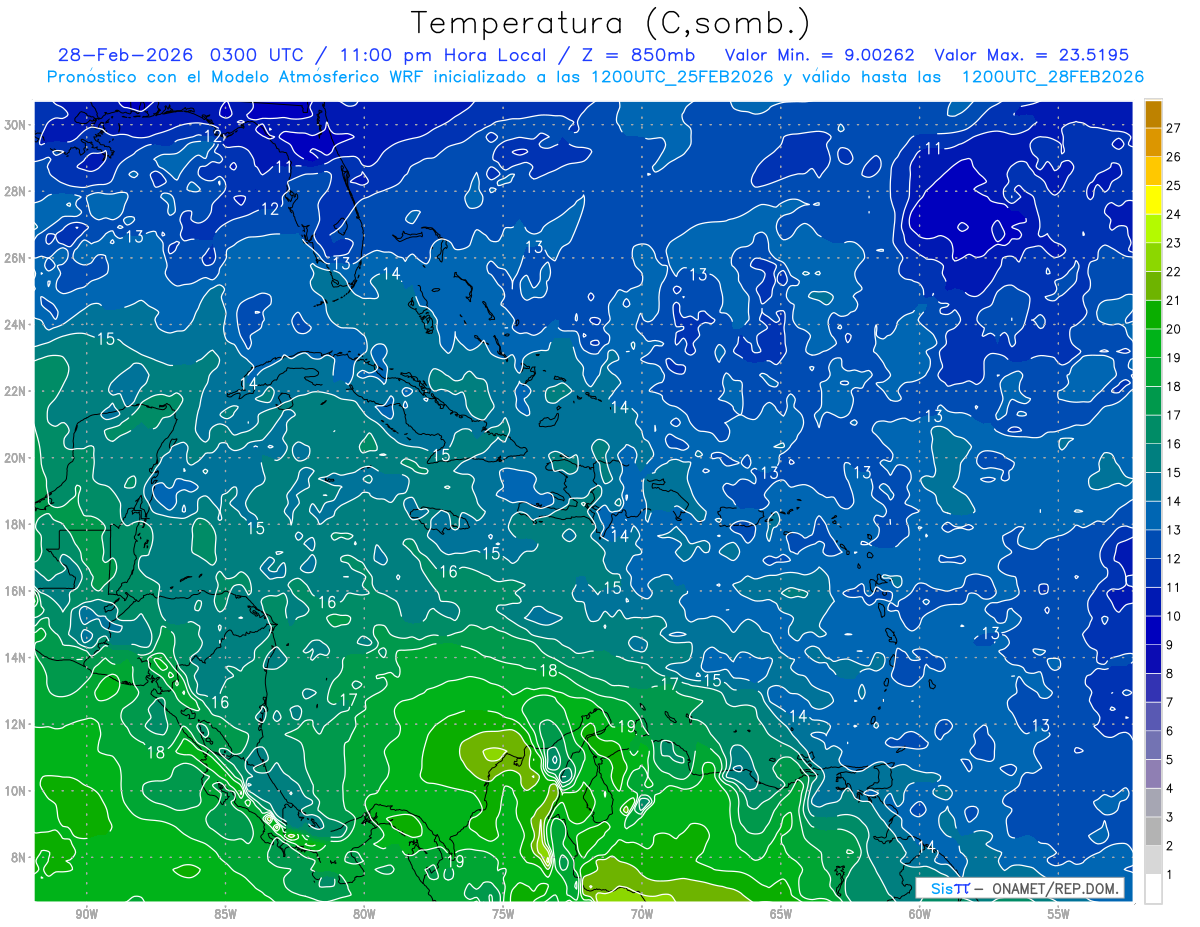Click the top orange-brown swatch of the color legend
This screenshot has height=927, width=1200.
pyautogui.click(x=1153, y=114)
